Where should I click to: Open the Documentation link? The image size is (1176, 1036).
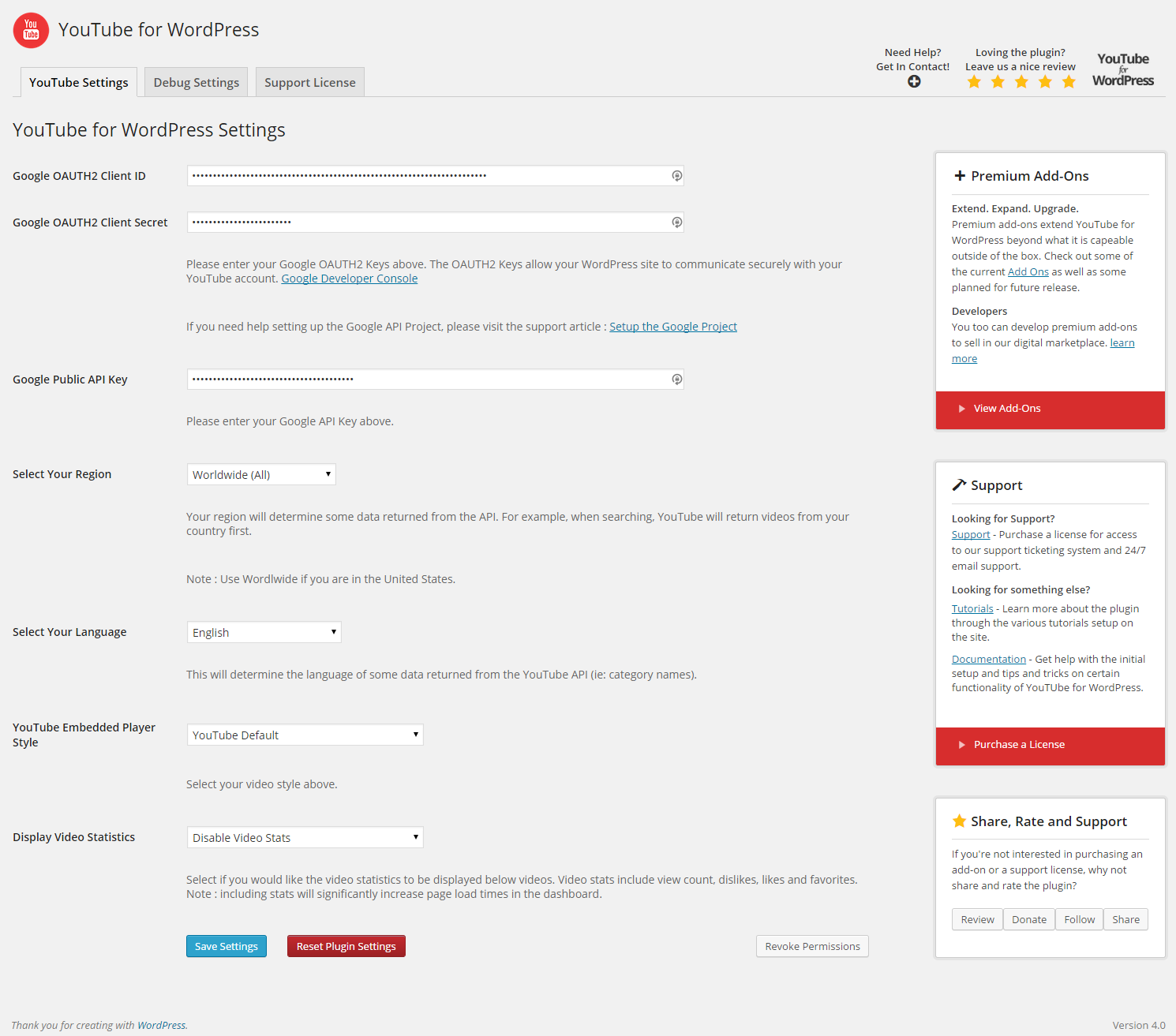(989, 659)
